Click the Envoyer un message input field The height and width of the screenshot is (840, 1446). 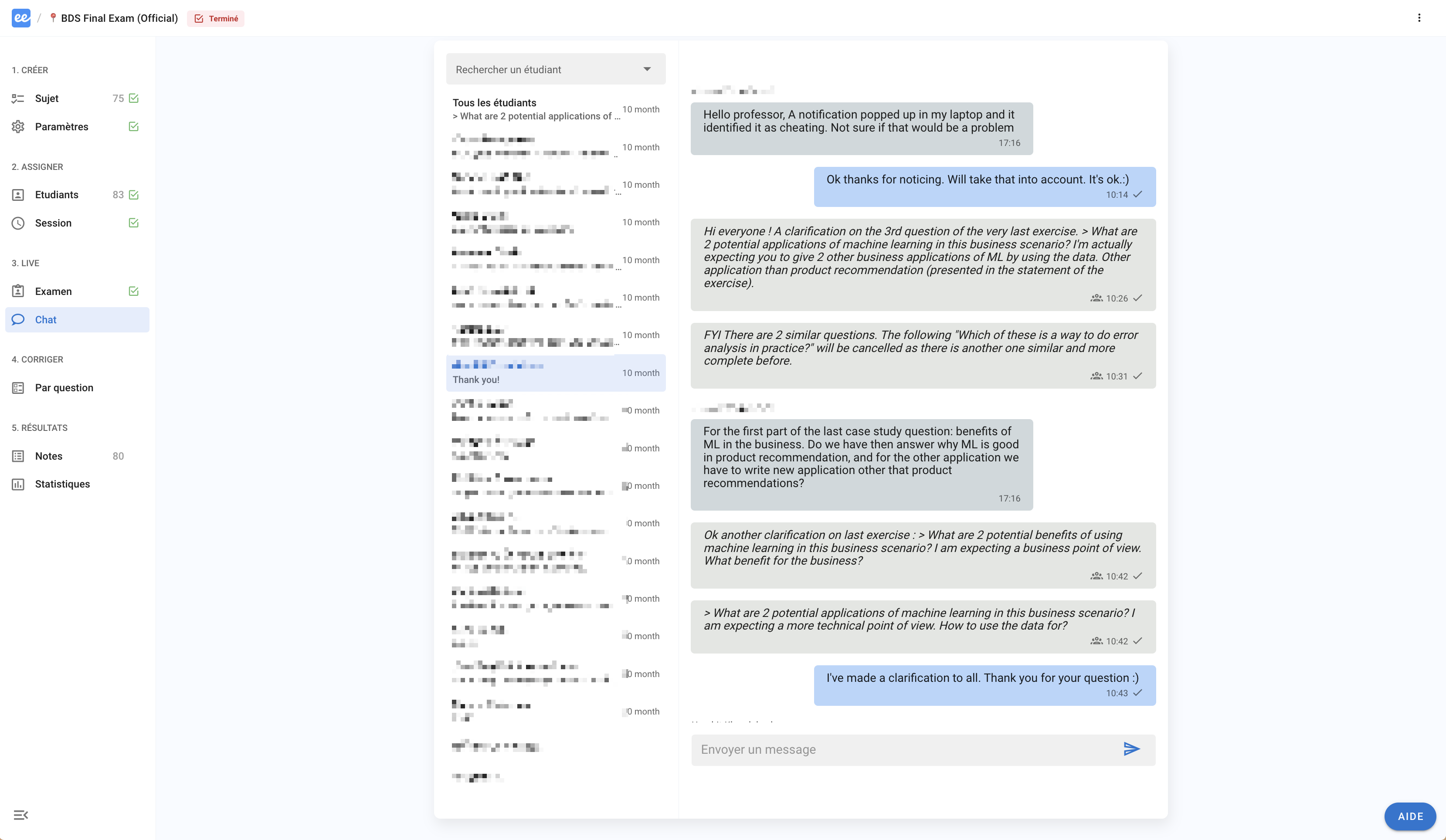coord(904,749)
